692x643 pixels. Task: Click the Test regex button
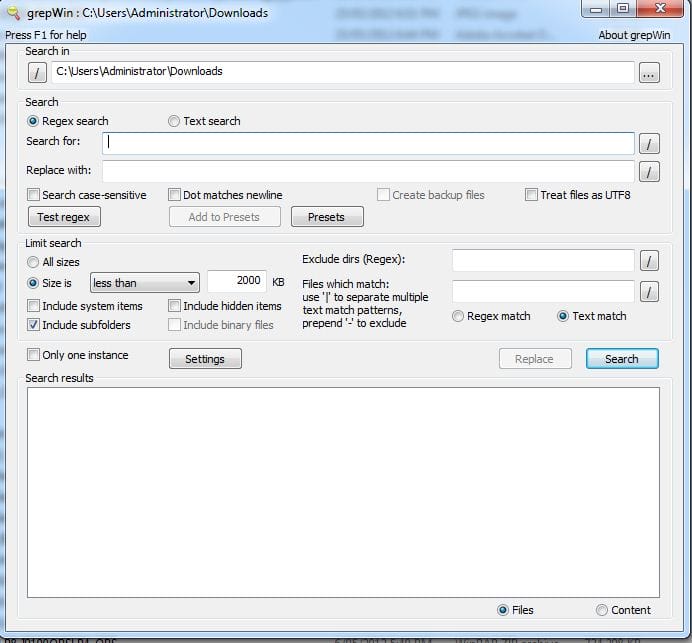click(64, 217)
